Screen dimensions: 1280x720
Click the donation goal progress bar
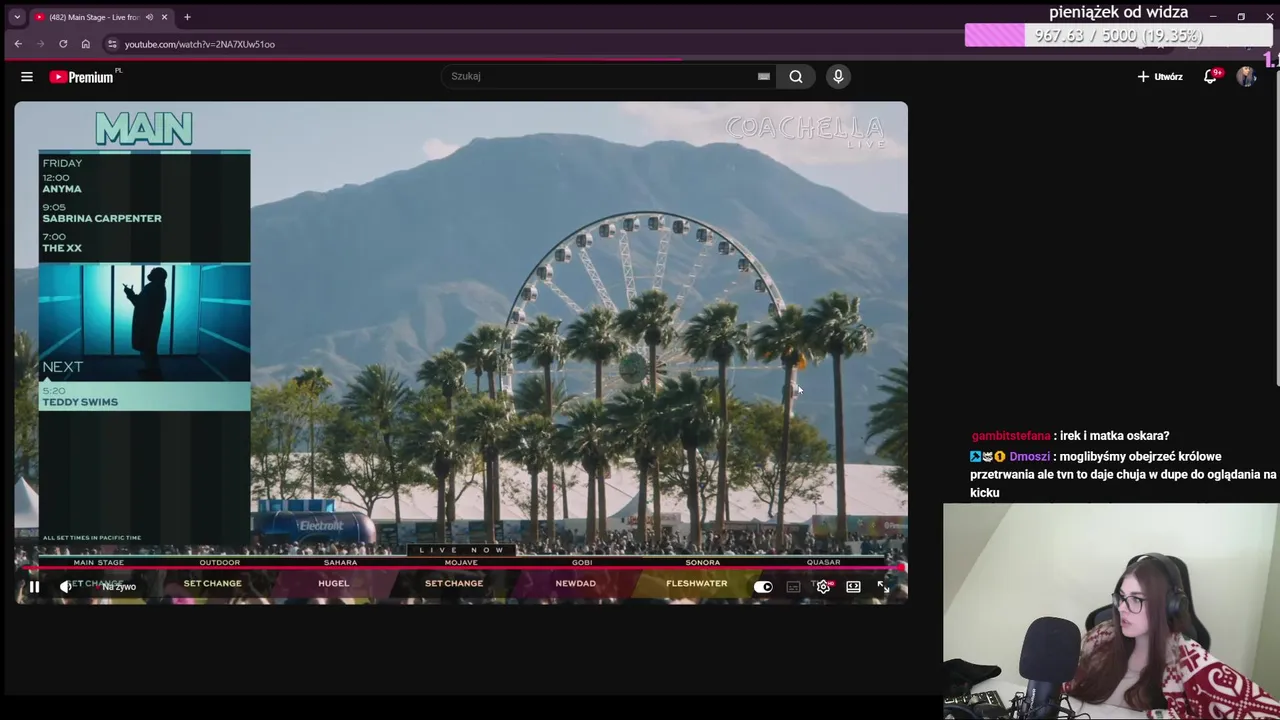point(1118,36)
